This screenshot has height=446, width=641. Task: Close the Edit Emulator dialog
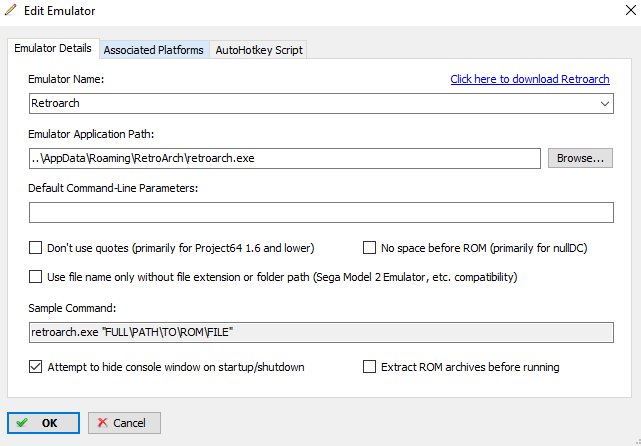(x=617, y=12)
